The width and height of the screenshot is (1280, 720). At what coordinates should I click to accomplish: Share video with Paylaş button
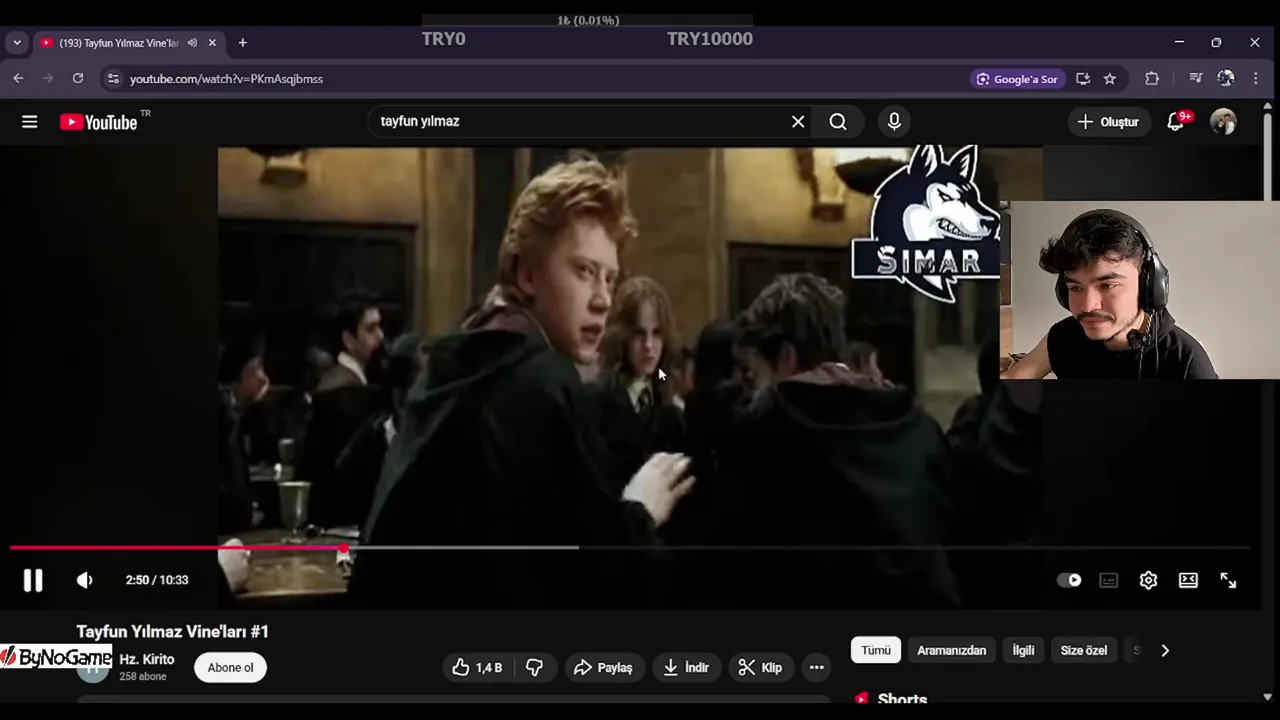tap(603, 667)
